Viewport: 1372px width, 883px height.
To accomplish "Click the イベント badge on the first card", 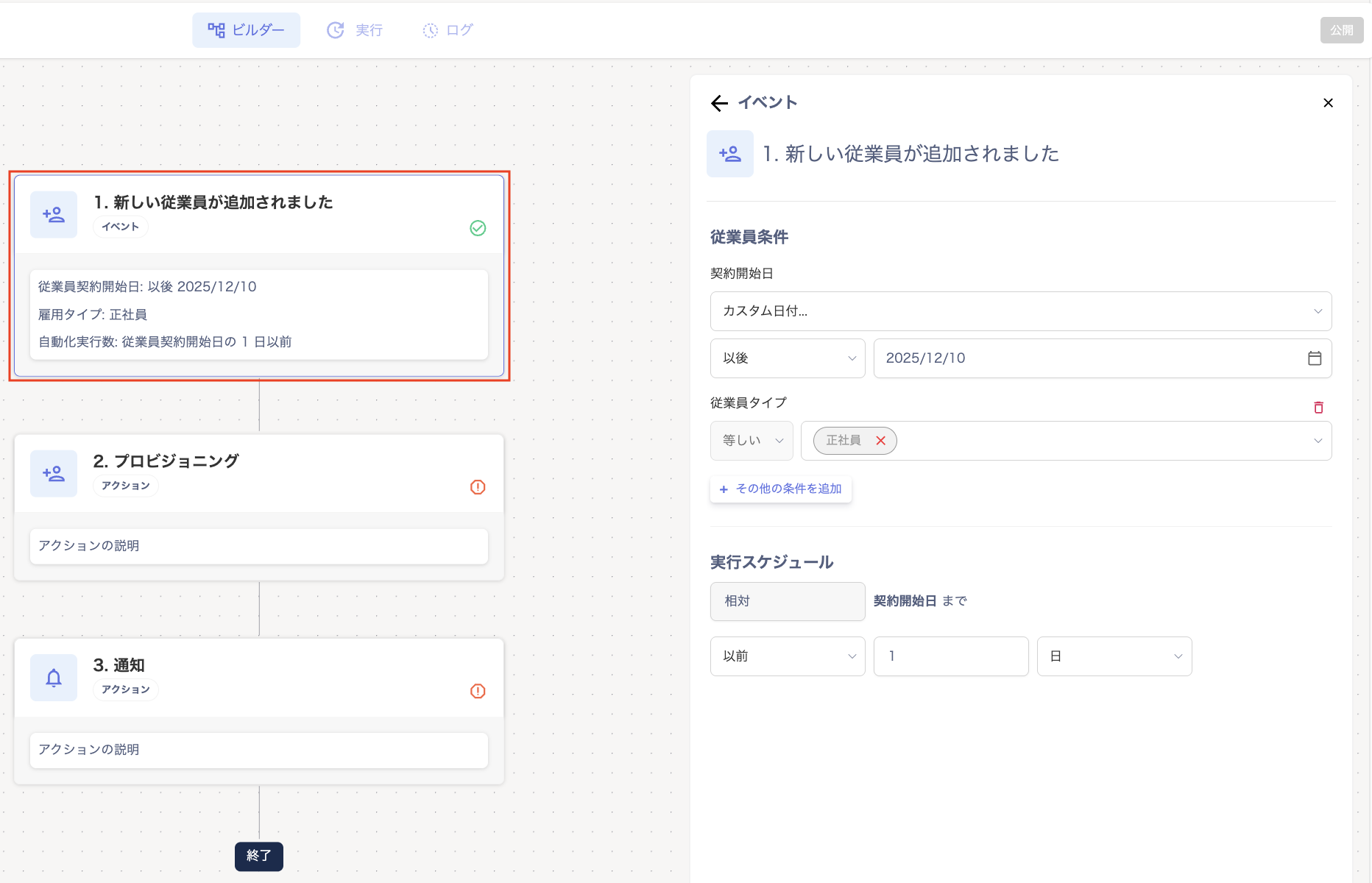I will 121,227.
